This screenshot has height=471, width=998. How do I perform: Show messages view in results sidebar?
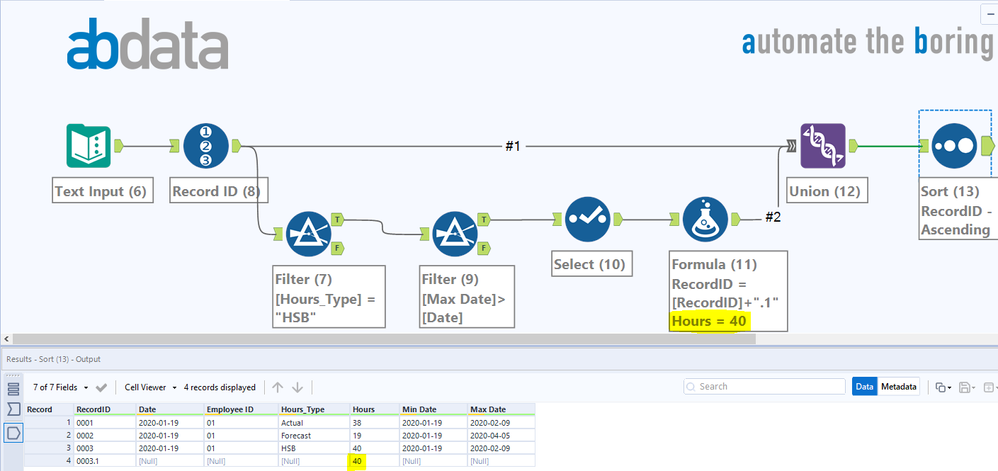pyautogui.click(x=13, y=388)
